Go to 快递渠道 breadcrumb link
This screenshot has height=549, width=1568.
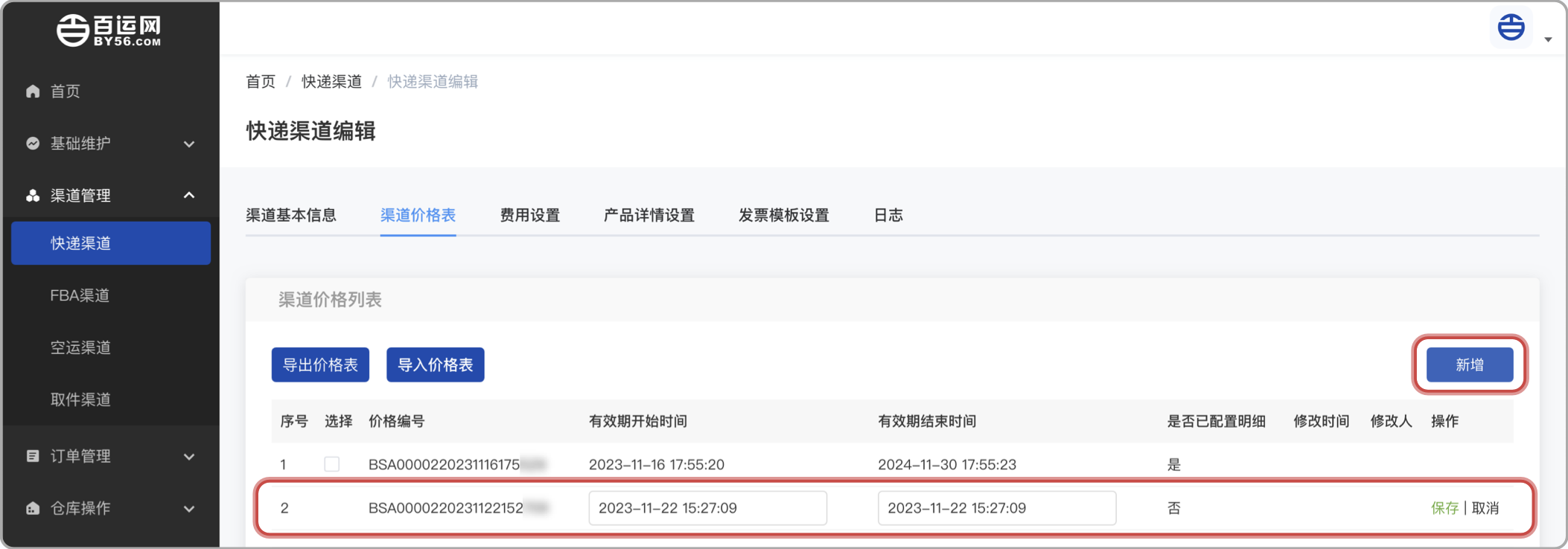pyautogui.click(x=331, y=82)
